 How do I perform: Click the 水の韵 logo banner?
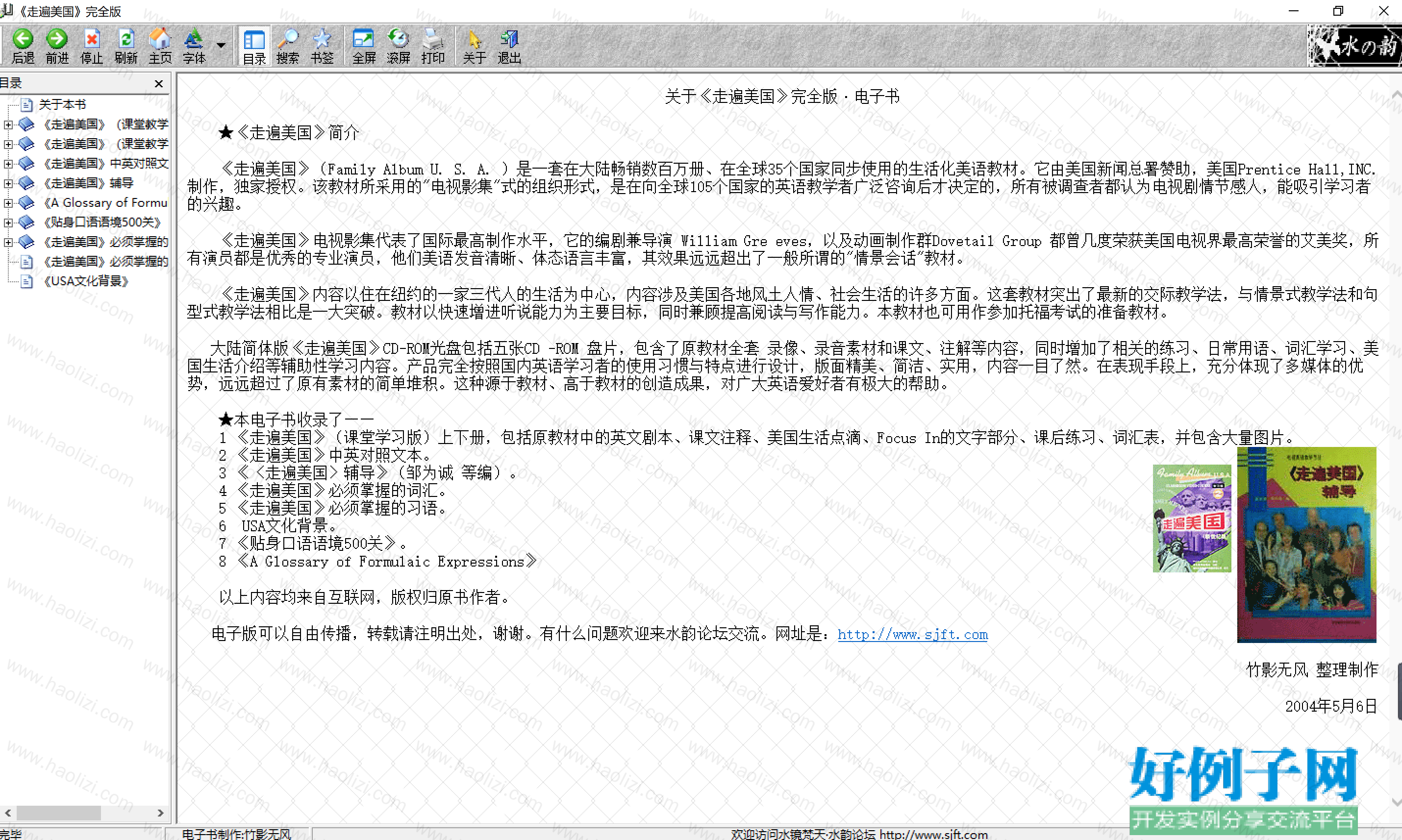click(1354, 46)
